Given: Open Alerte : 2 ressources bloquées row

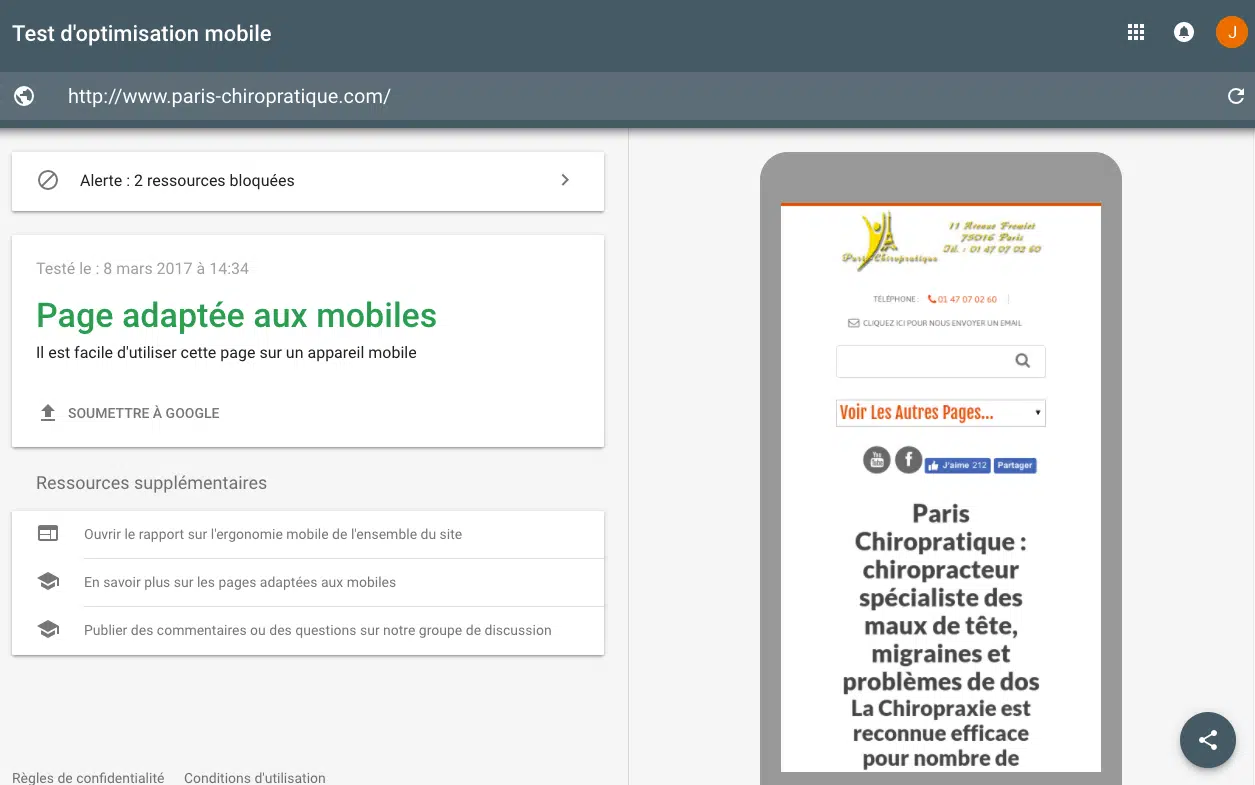Looking at the screenshot, I should 308,181.
